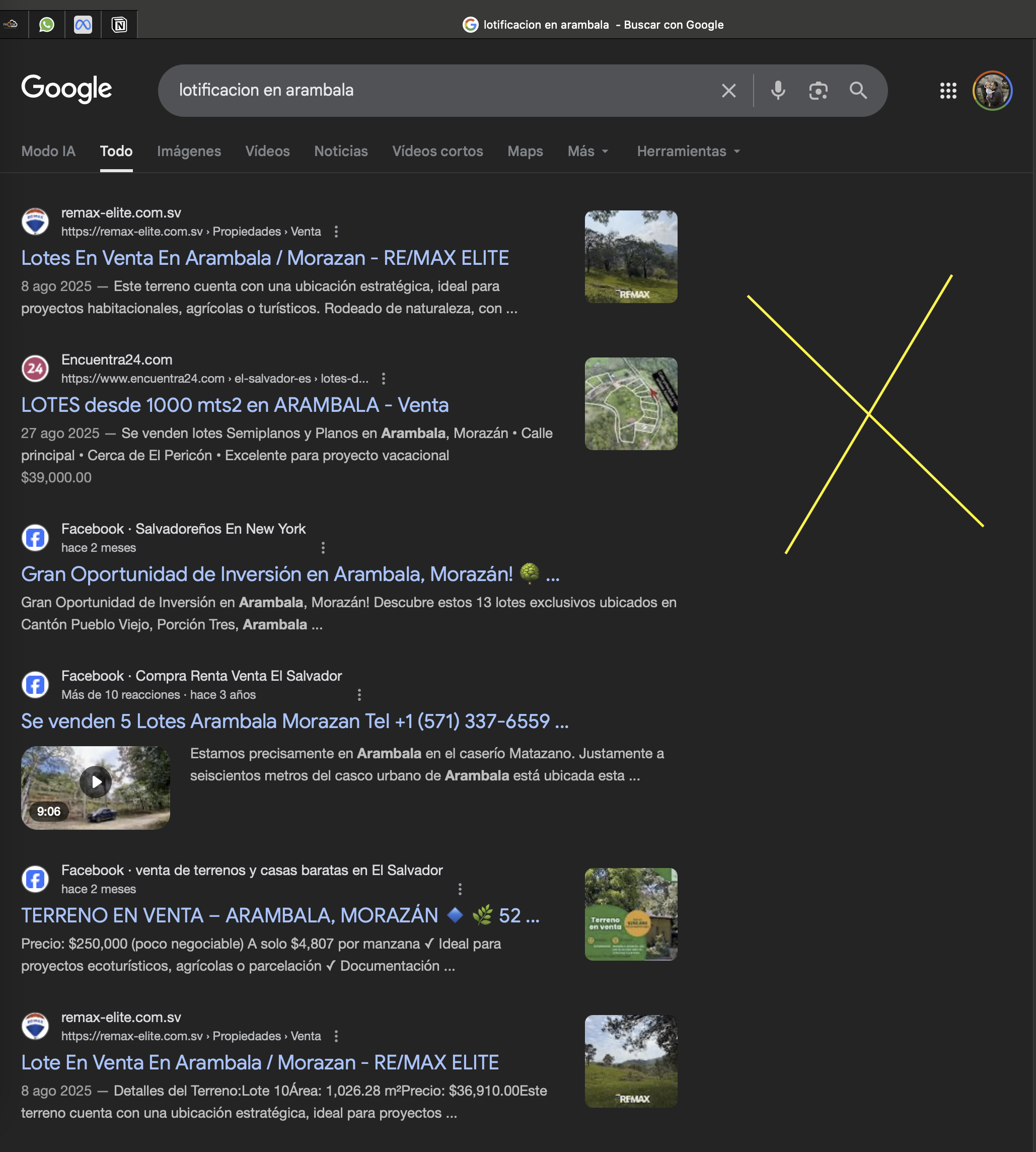Click 'Facebook · venta de terrenos y casas baratas' source name

click(x=252, y=870)
